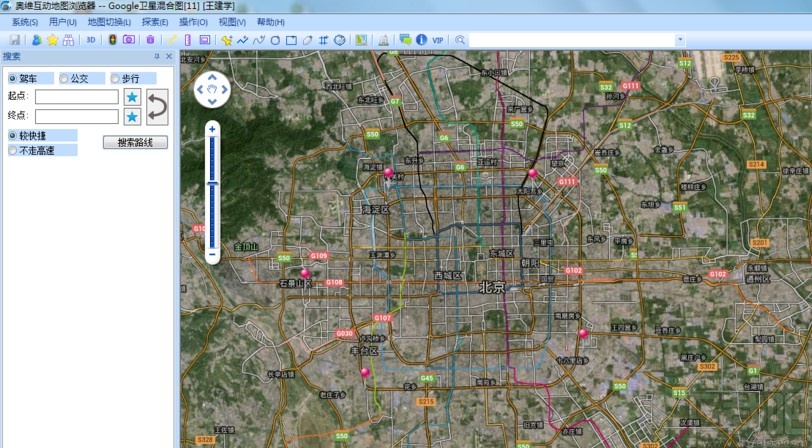The image size is (812, 448).
Task: Select the rectangle drawing tool
Action: coord(292,40)
